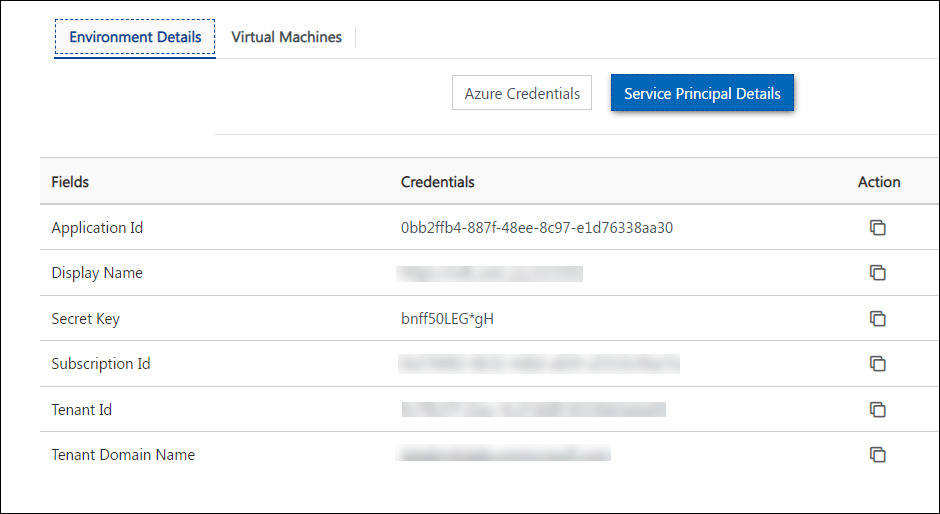The height and width of the screenshot is (514, 940).
Task: Copy the Display Name value
Action: pyautogui.click(x=878, y=272)
